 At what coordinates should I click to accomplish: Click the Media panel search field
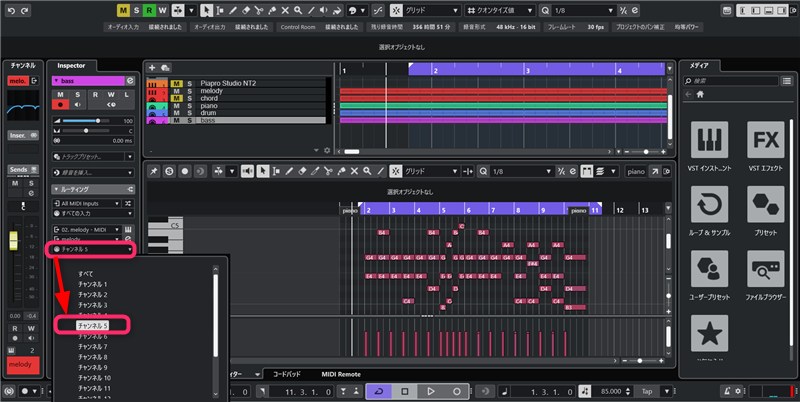point(731,81)
